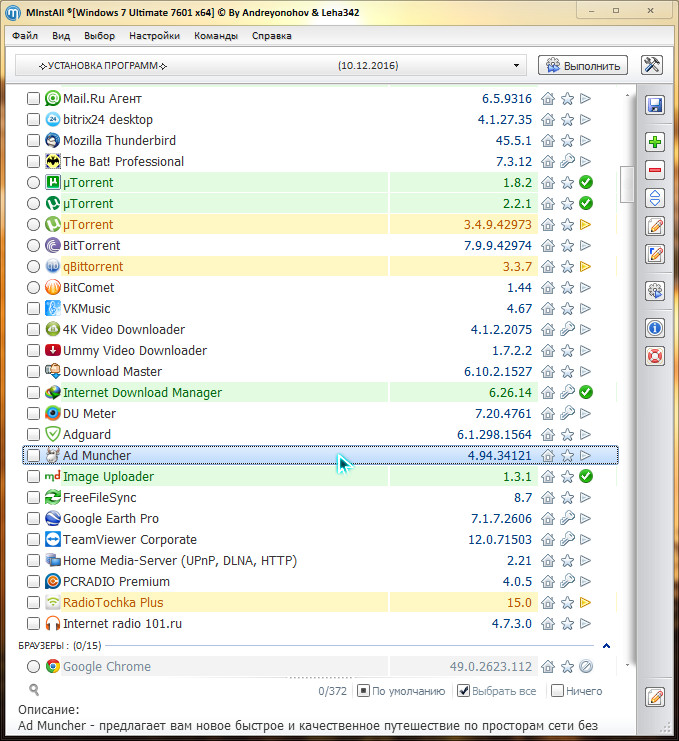The height and width of the screenshot is (741, 679).
Task: Click the red lifebuoy help icon
Action: pyautogui.click(x=655, y=356)
